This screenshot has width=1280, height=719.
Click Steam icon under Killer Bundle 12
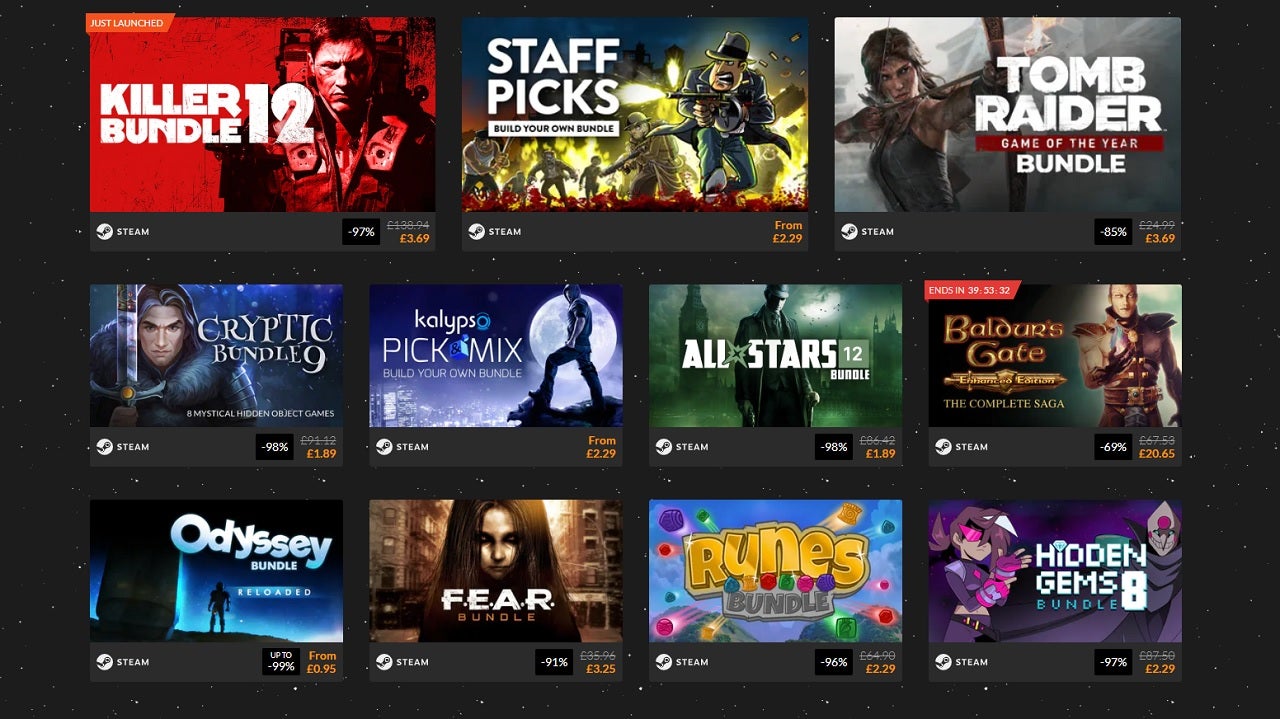coord(104,231)
